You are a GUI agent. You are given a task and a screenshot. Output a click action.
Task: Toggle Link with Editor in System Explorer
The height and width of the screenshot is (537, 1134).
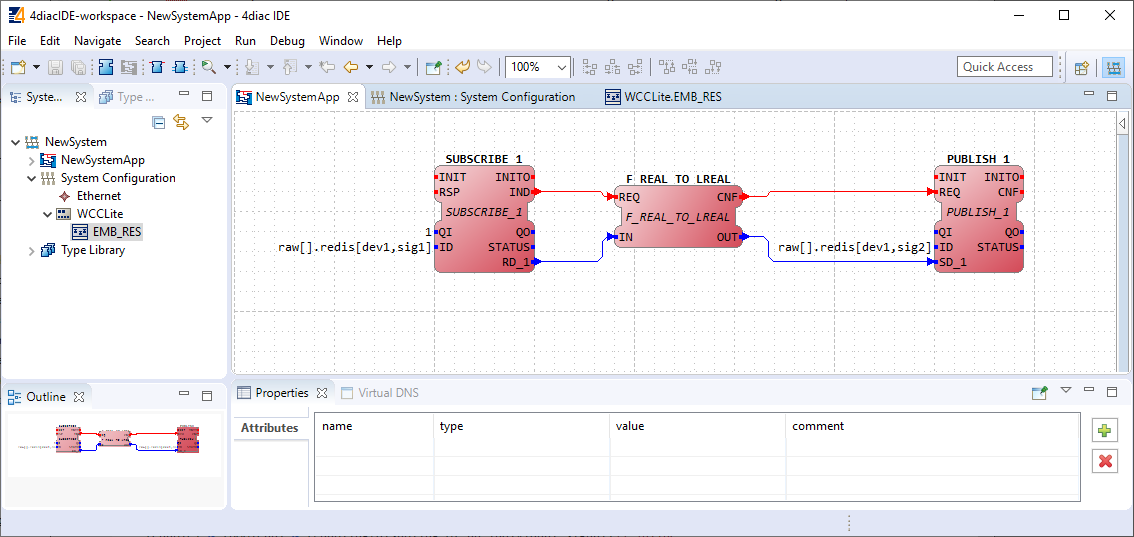coord(181,122)
